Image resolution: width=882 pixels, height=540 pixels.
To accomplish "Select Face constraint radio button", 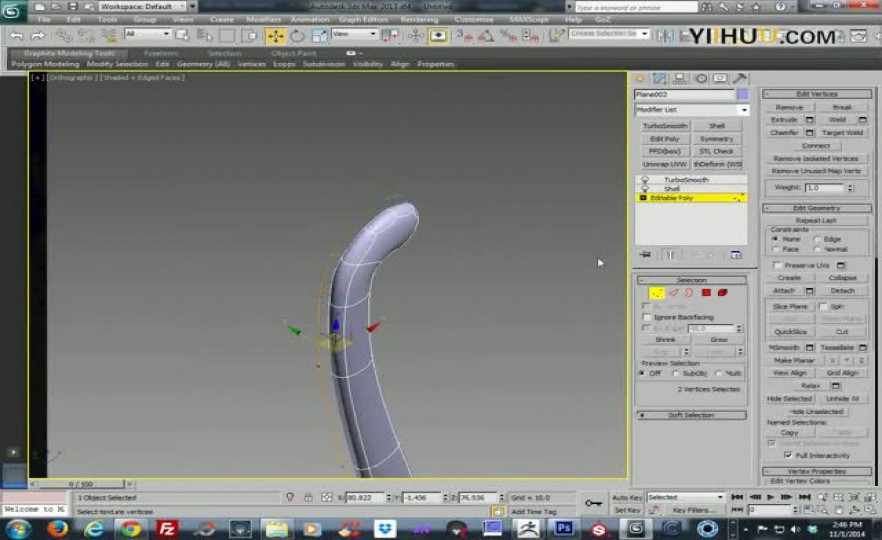I will coord(776,249).
